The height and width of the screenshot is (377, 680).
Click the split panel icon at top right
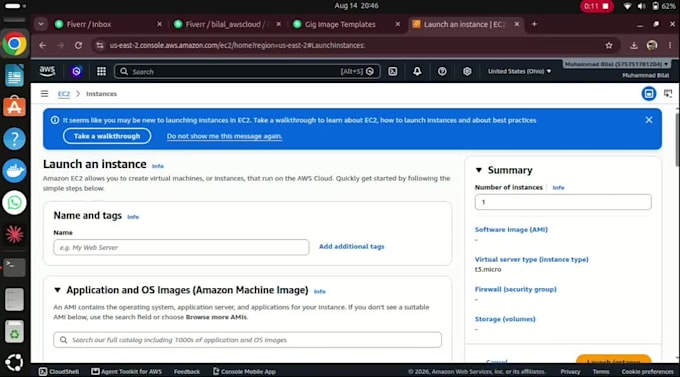point(668,93)
